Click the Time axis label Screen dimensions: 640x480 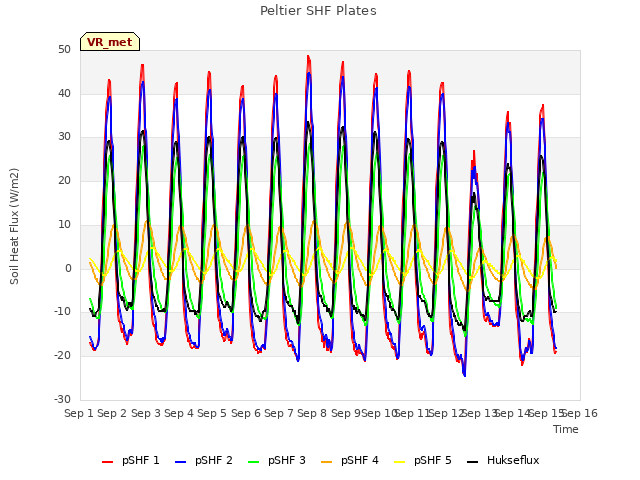click(566, 429)
